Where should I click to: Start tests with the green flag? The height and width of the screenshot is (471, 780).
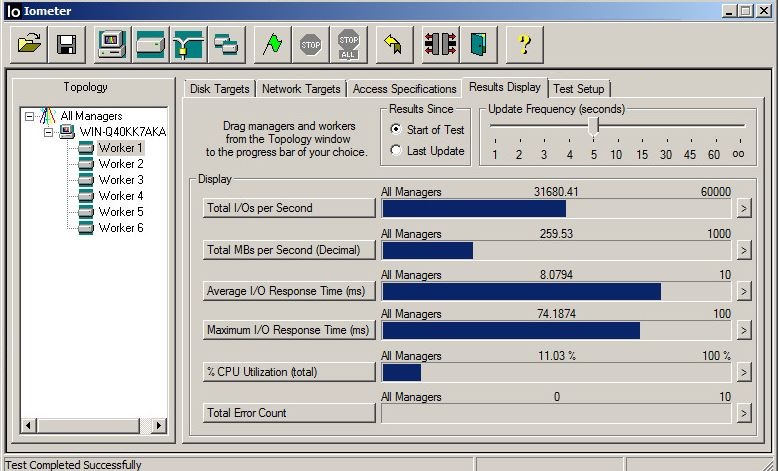[273, 45]
